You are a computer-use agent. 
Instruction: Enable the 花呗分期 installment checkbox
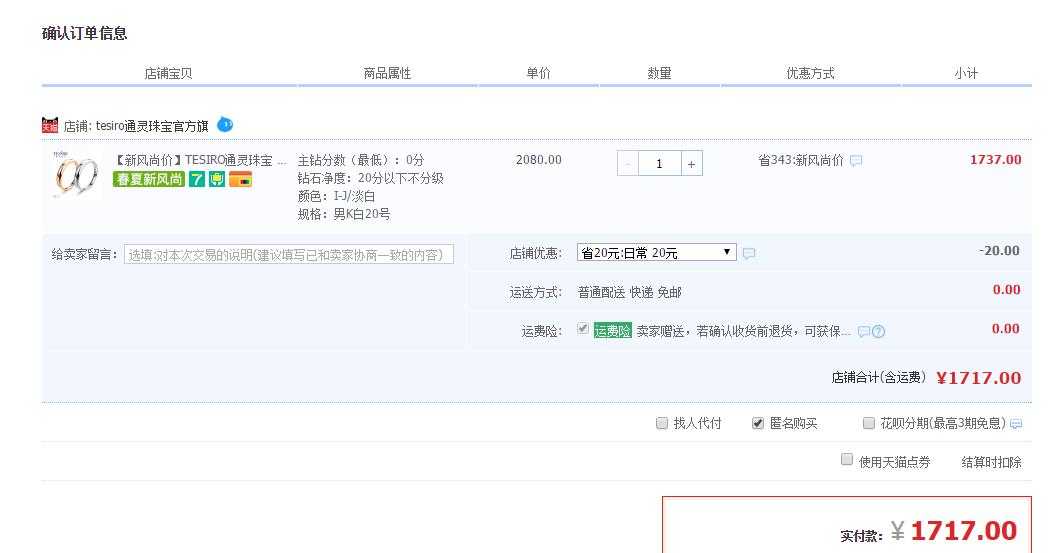point(869,423)
